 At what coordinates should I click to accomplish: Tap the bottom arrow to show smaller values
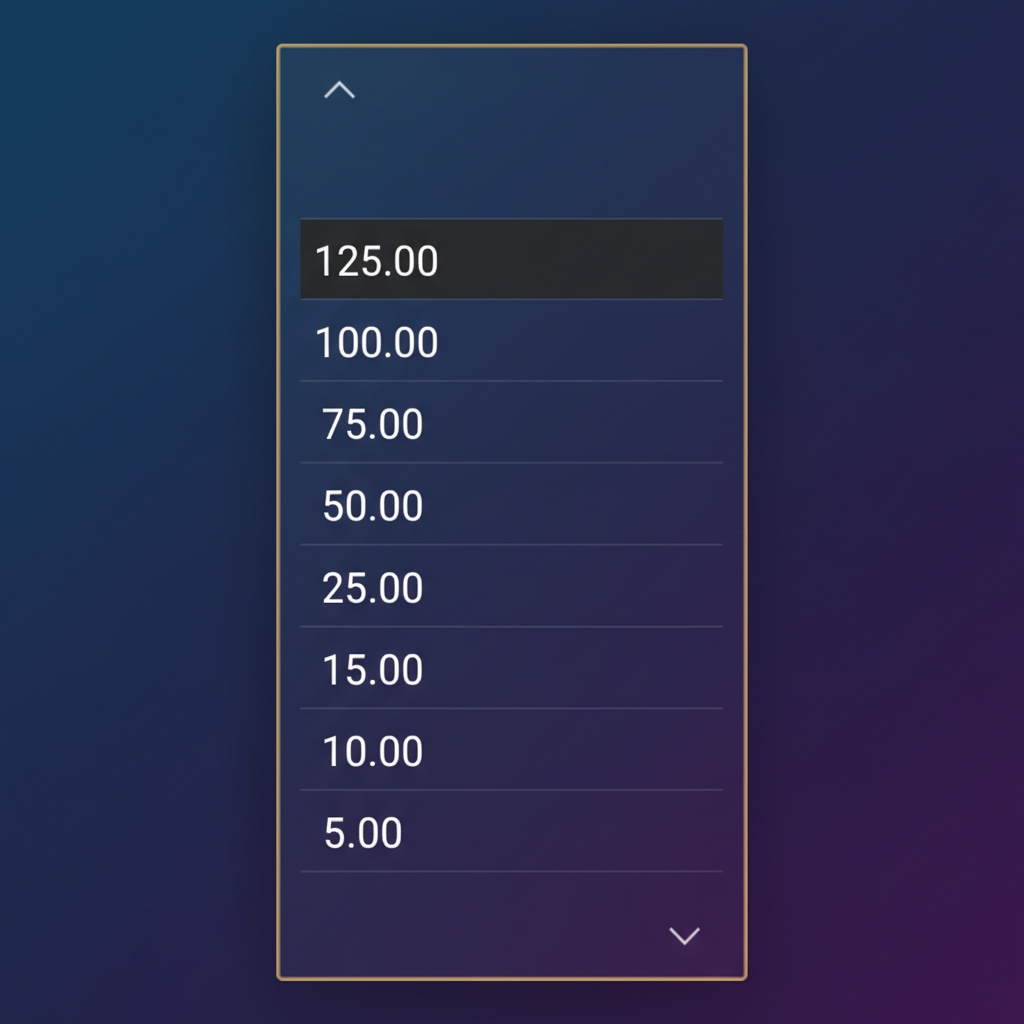(684, 937)
